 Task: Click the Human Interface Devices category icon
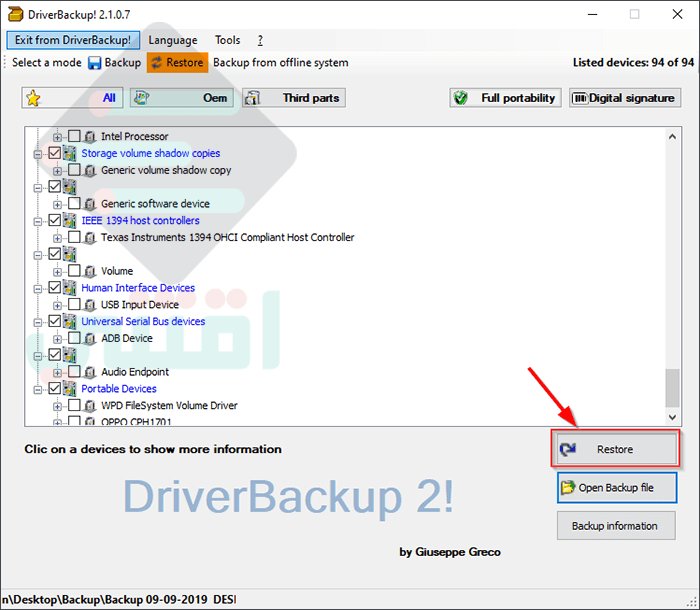pyautogui.click(x=69, y=288)
